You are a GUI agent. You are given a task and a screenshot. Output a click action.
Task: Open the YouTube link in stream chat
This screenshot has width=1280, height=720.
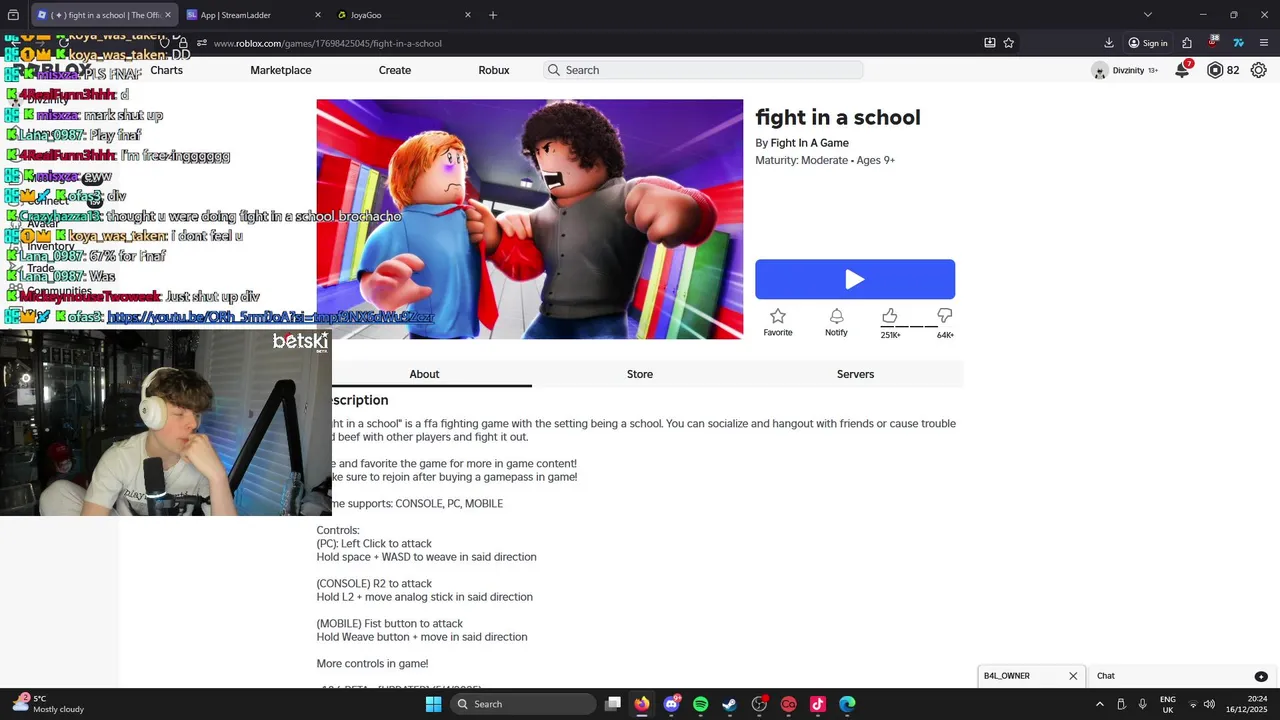click(270, 317)
